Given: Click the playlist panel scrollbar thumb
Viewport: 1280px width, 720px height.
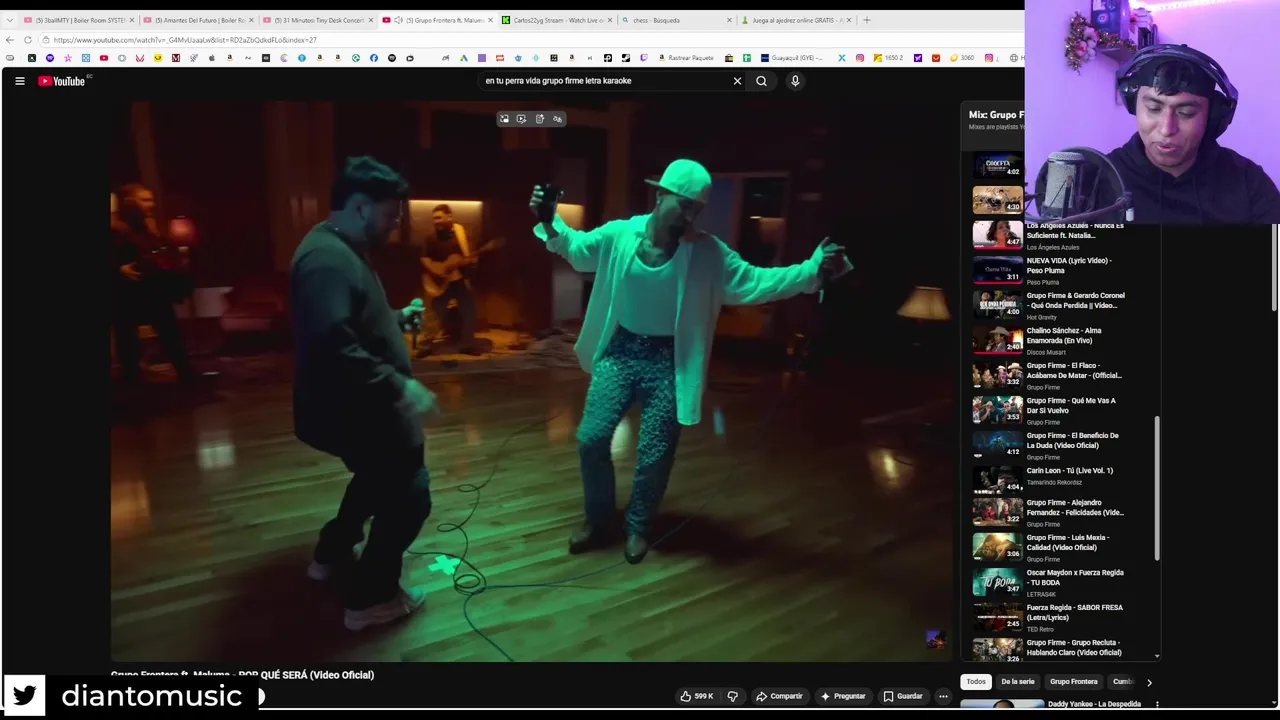Looking at the screenshot, I should click(1157, 488).
